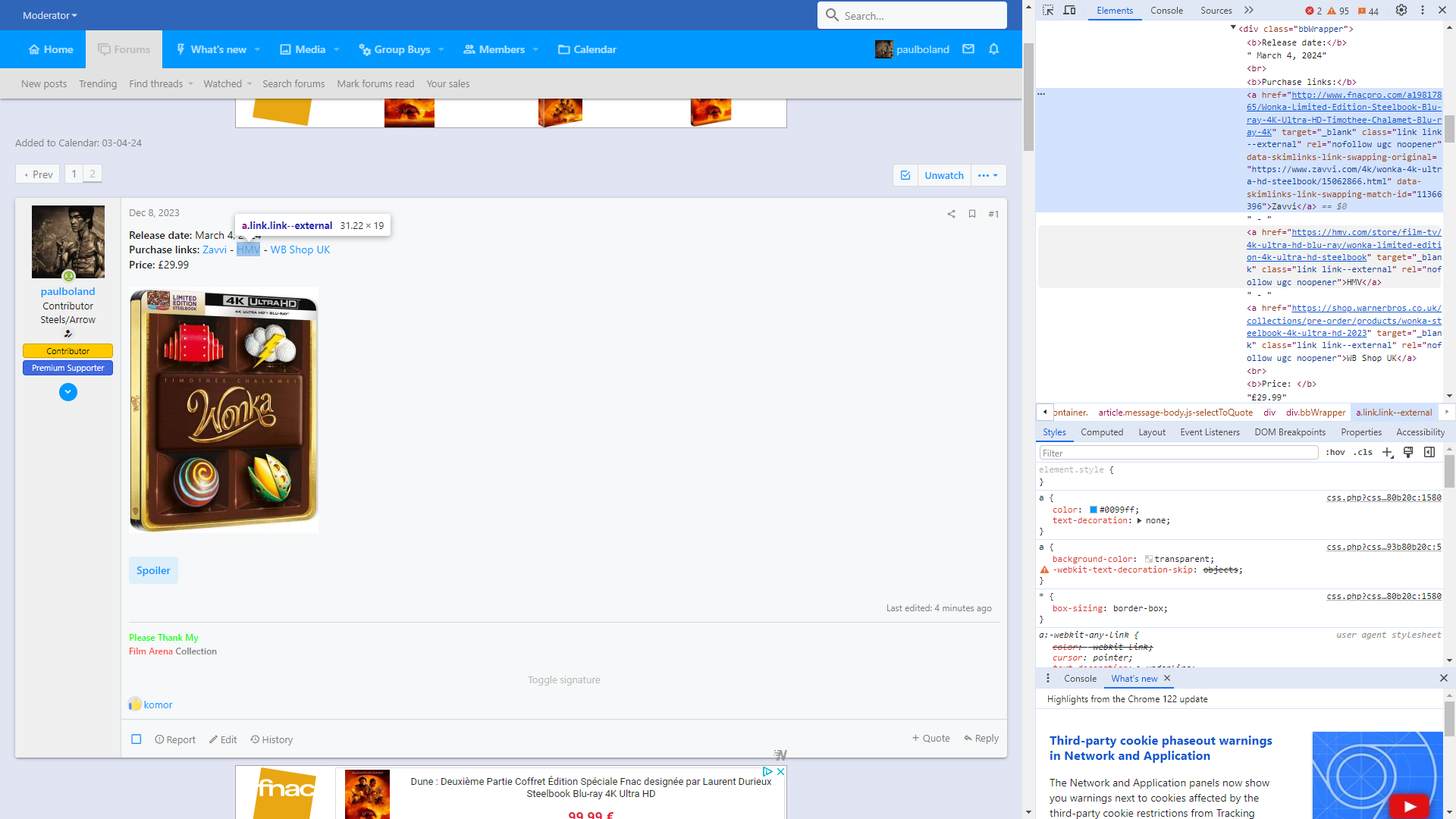The image size is (1456, 819).
Task: Click the red error count indicator
Action: (1313, 11)
